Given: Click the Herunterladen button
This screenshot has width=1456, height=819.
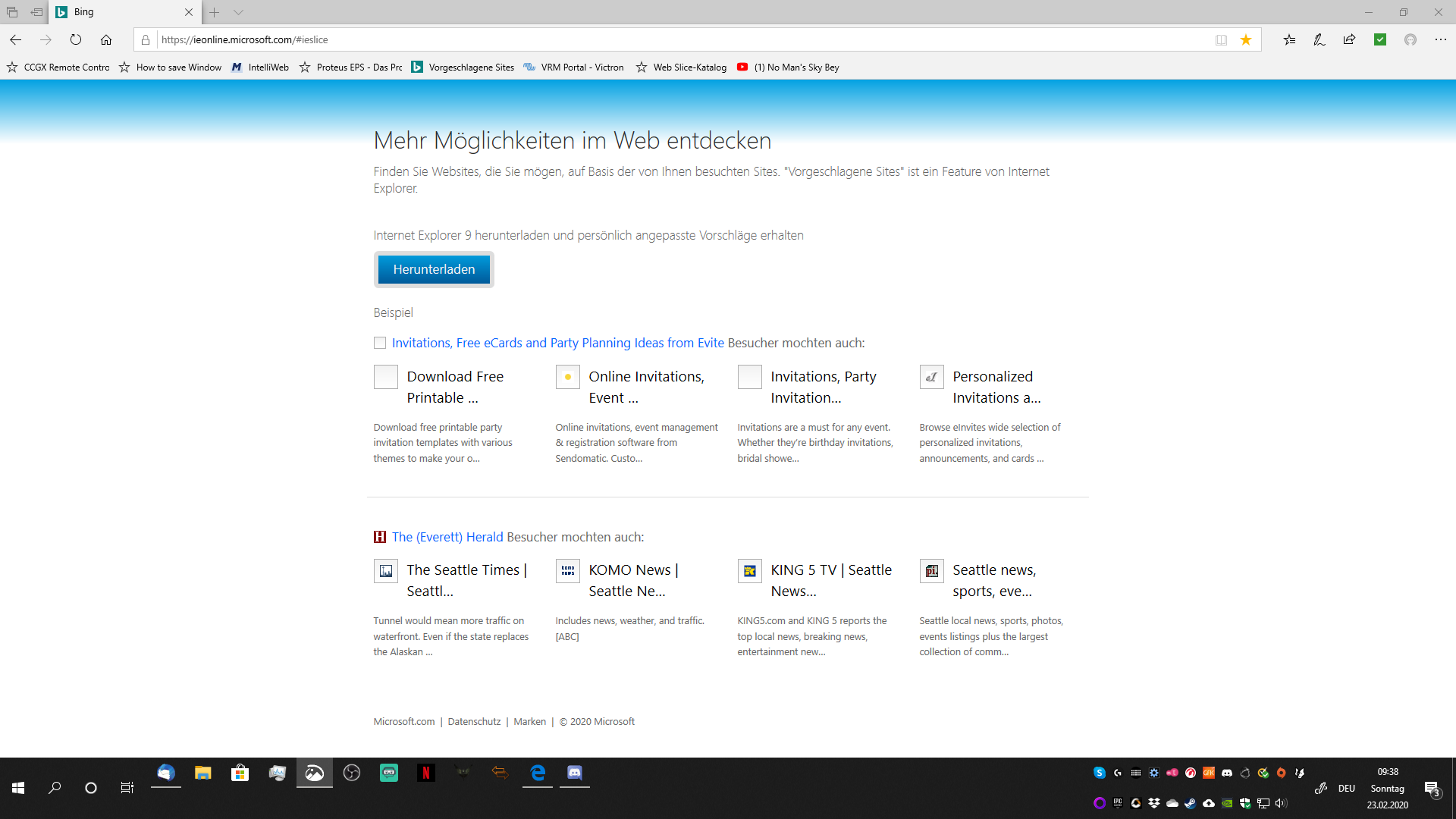Looking at the screenshot, I should coord(434,269).
